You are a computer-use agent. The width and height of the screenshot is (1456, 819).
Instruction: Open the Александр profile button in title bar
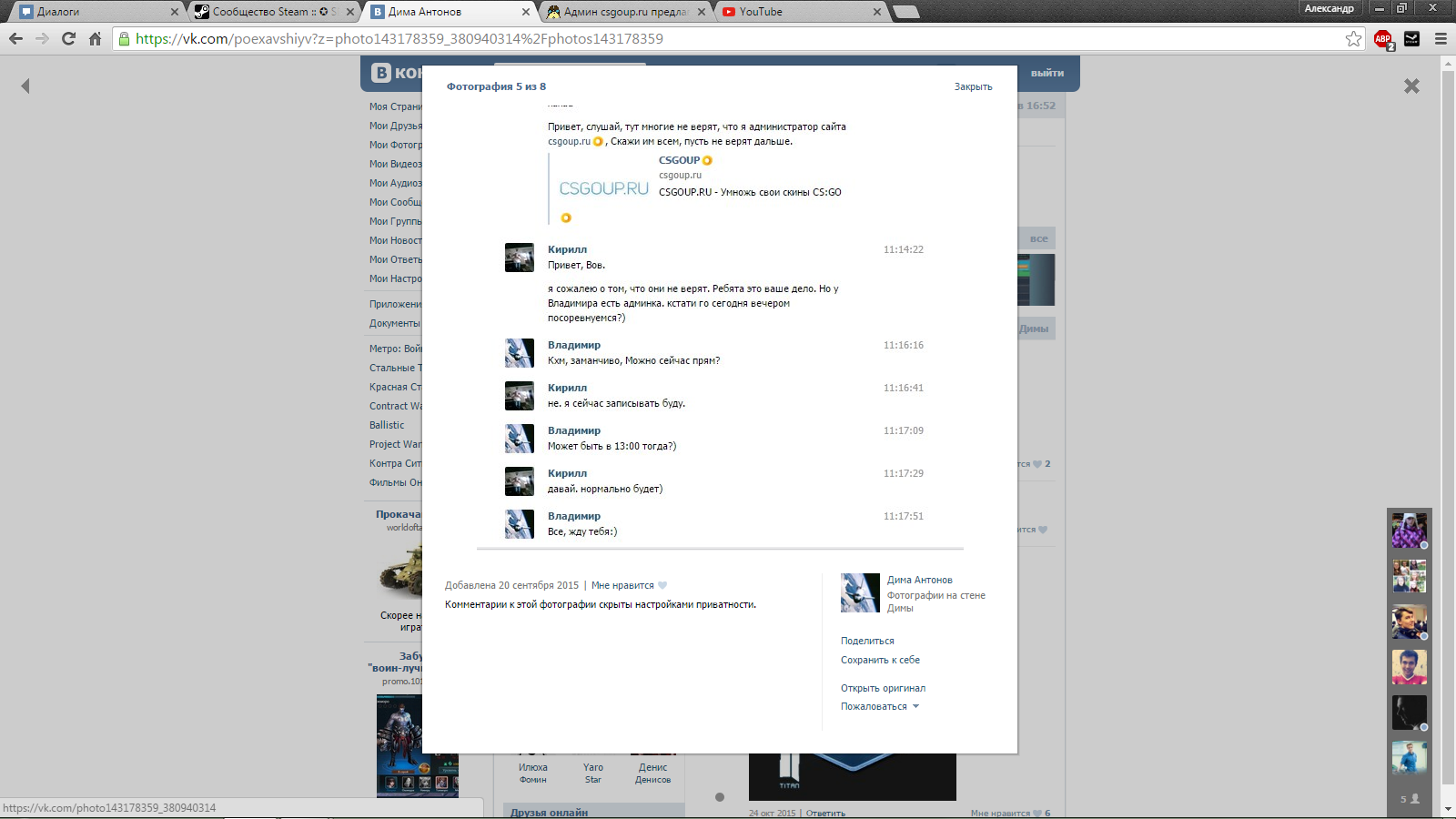(x=1330, y=8)
